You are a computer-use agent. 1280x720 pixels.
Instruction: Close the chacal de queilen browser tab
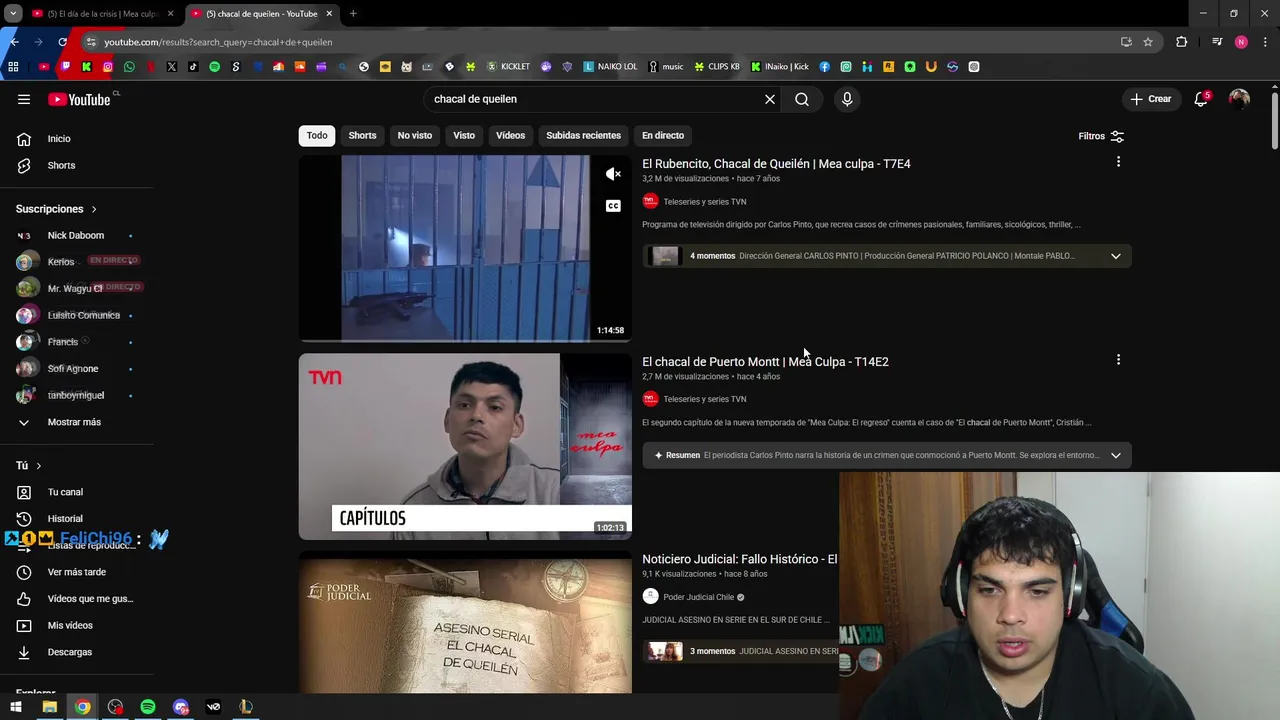pyautogui.click(x=329, y=14)
